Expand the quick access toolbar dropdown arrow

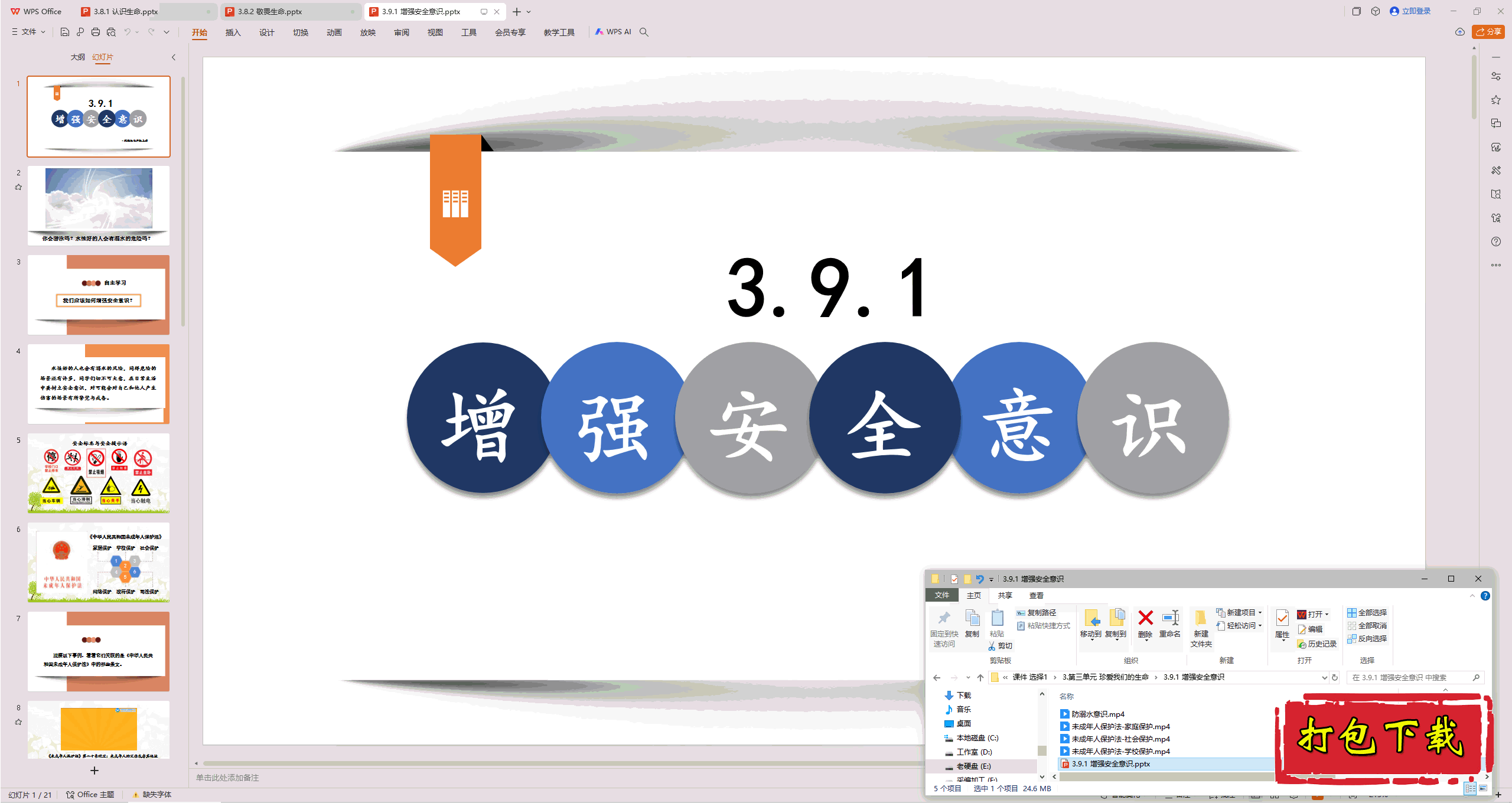(167, 32)
